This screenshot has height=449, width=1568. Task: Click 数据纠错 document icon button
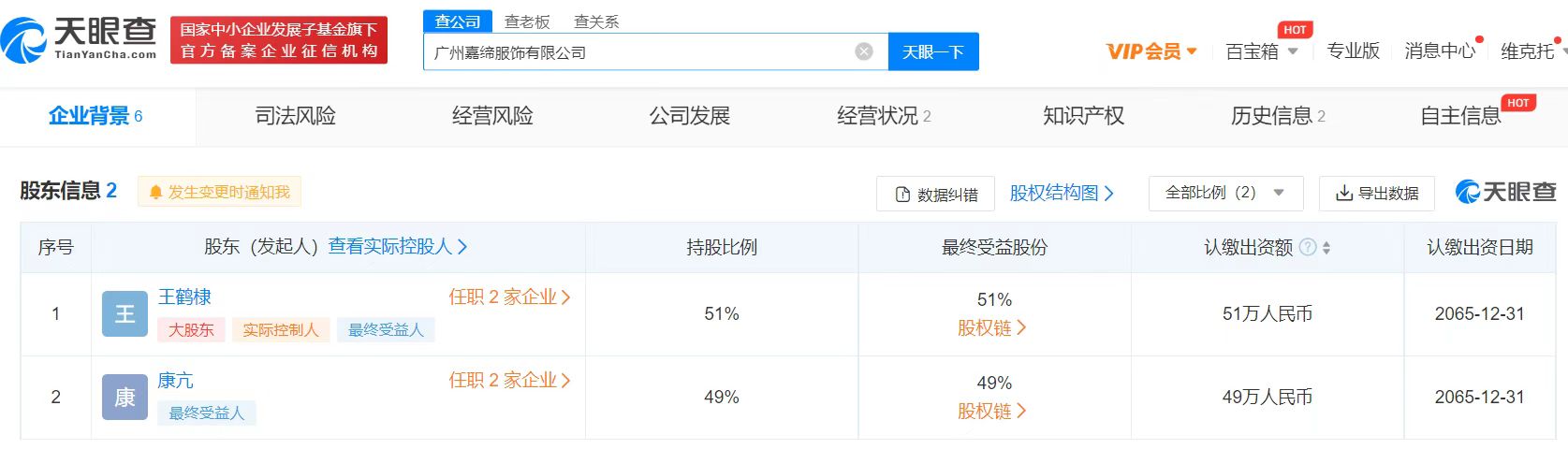(935, 194)
